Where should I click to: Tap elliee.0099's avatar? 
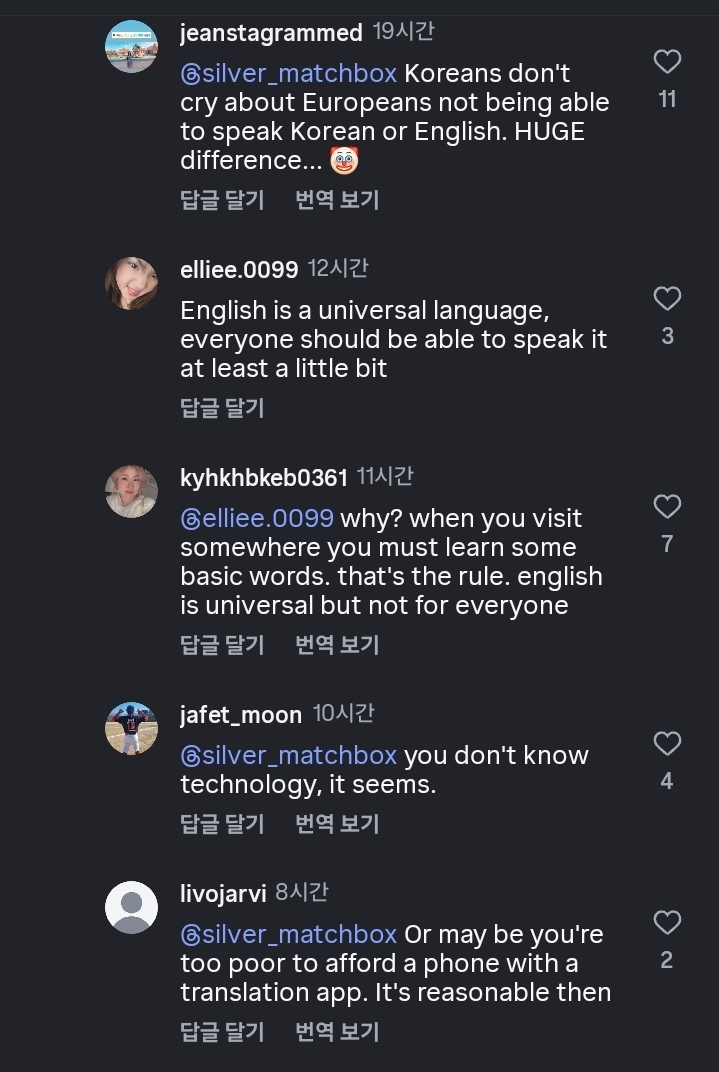point(131,283)
